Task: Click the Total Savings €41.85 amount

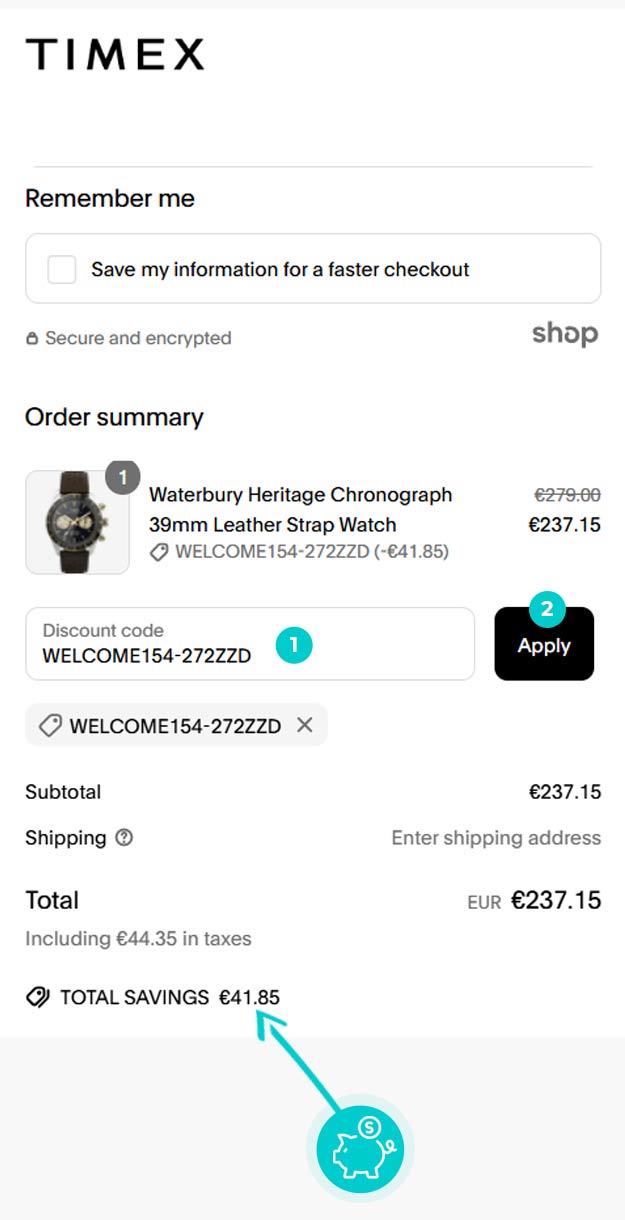Action: pyautogui.click(x=249, y=997)
